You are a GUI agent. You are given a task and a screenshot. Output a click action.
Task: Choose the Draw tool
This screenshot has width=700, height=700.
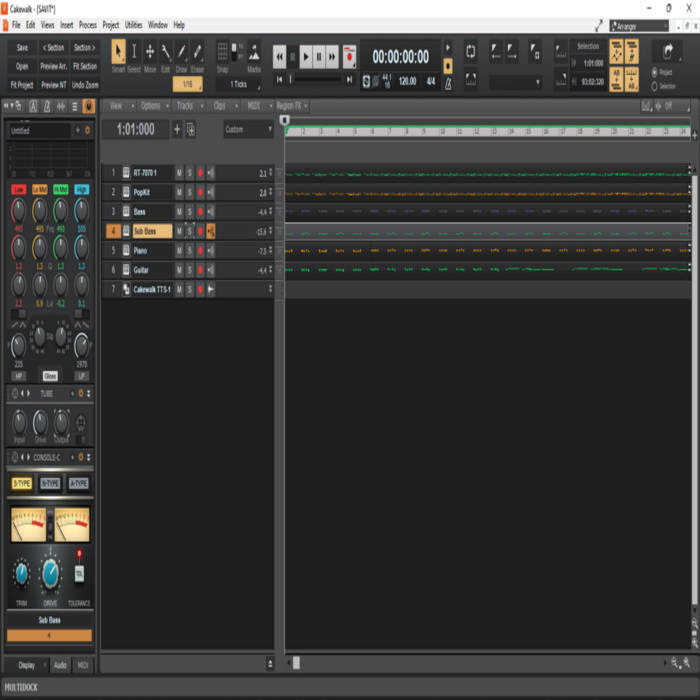click(181, 52)
